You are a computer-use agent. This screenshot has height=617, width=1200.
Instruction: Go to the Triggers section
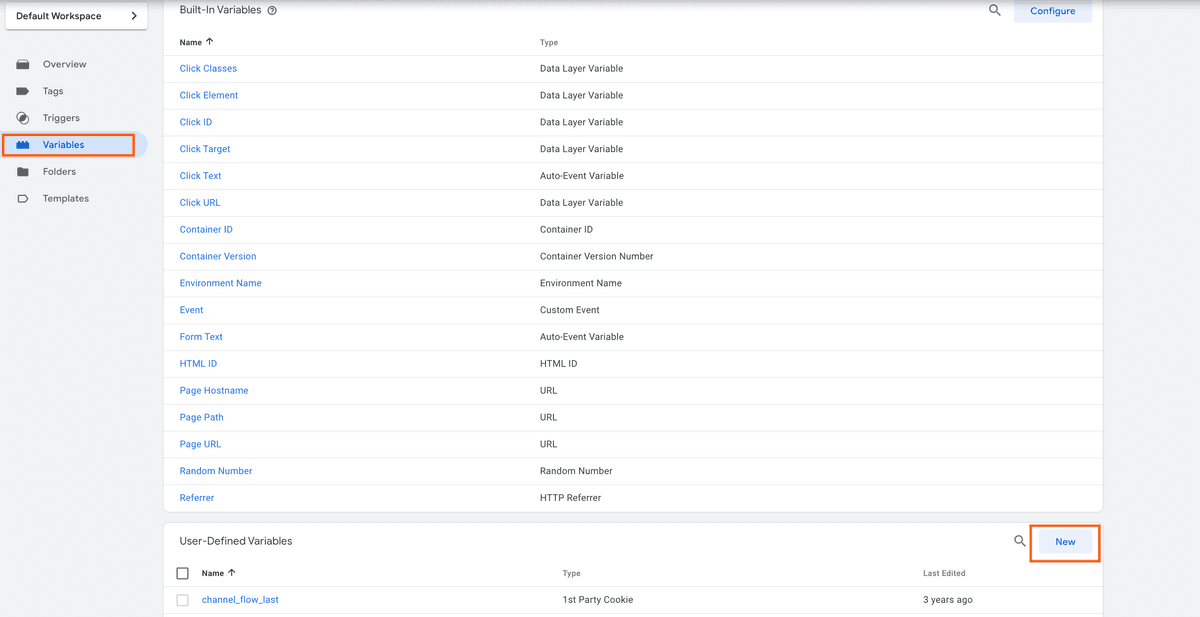coord(61,118)
